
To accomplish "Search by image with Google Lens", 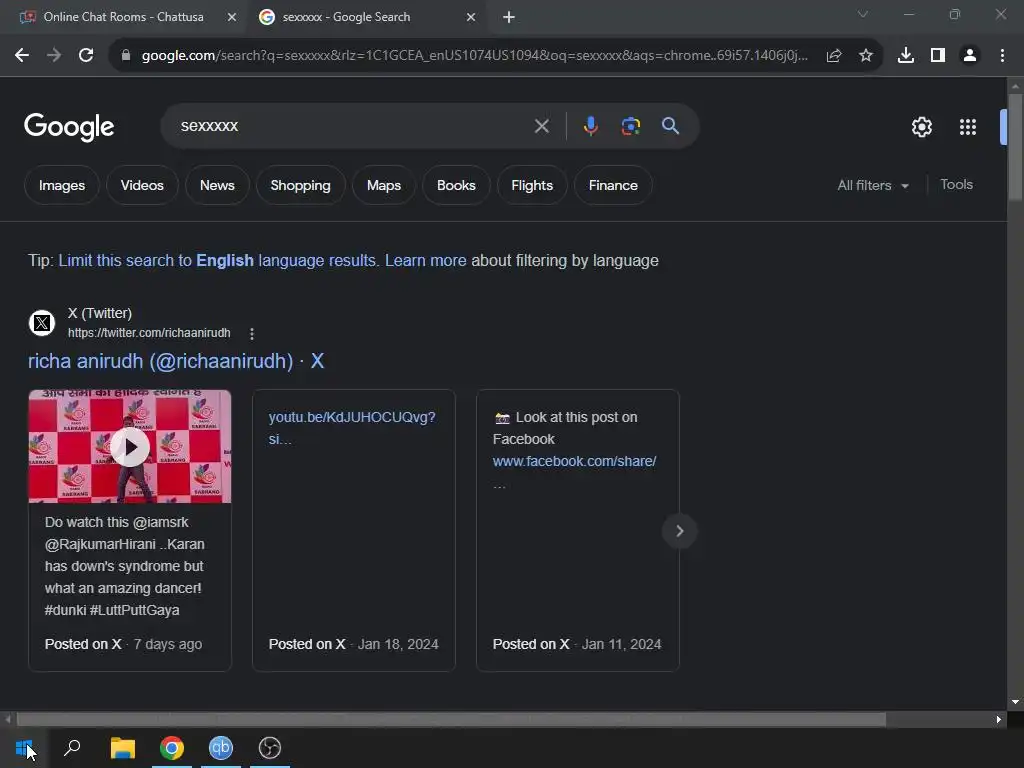I will [x=630, y=126].
